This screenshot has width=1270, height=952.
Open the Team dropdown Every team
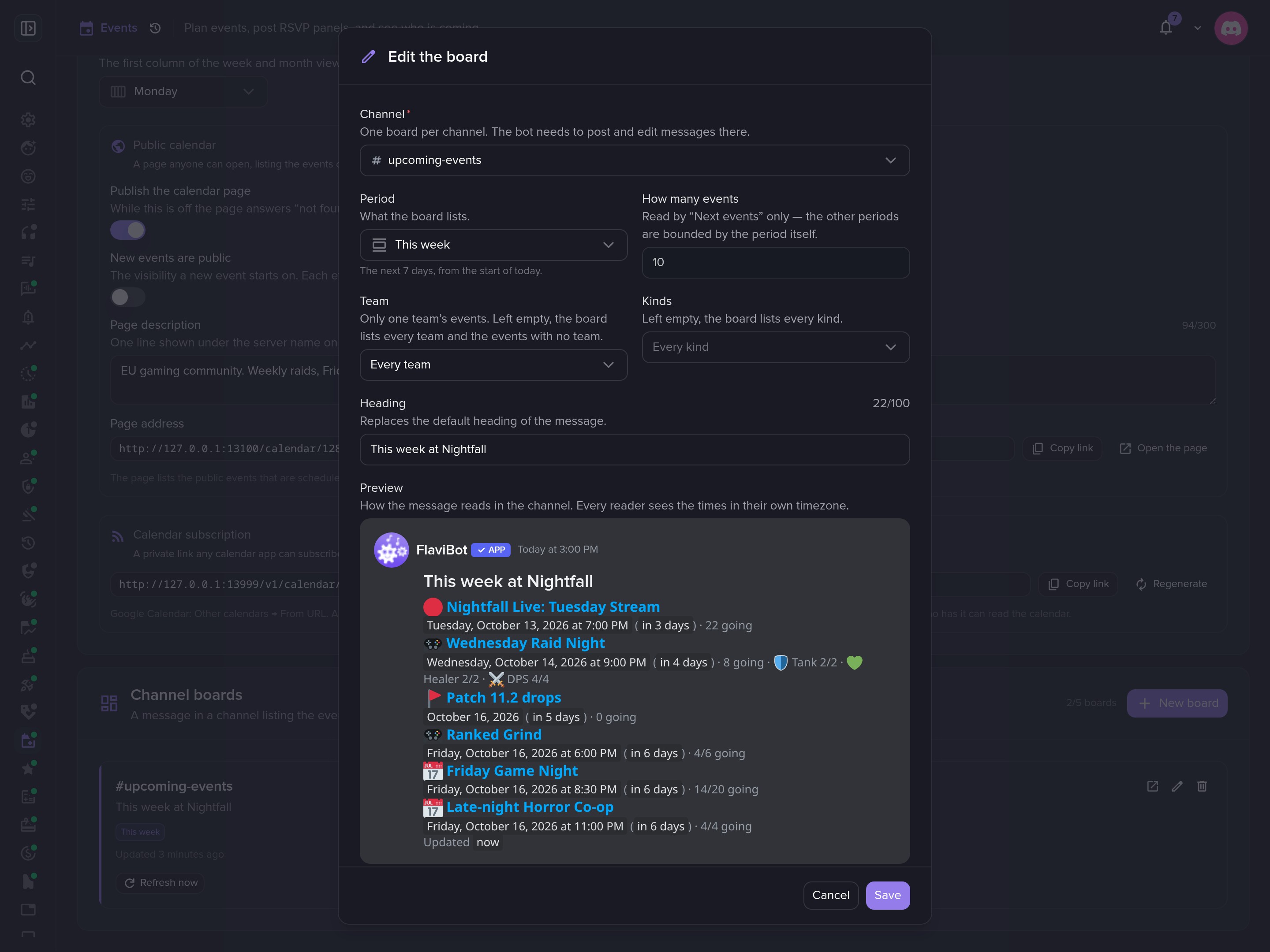click(x=493, y=365)
